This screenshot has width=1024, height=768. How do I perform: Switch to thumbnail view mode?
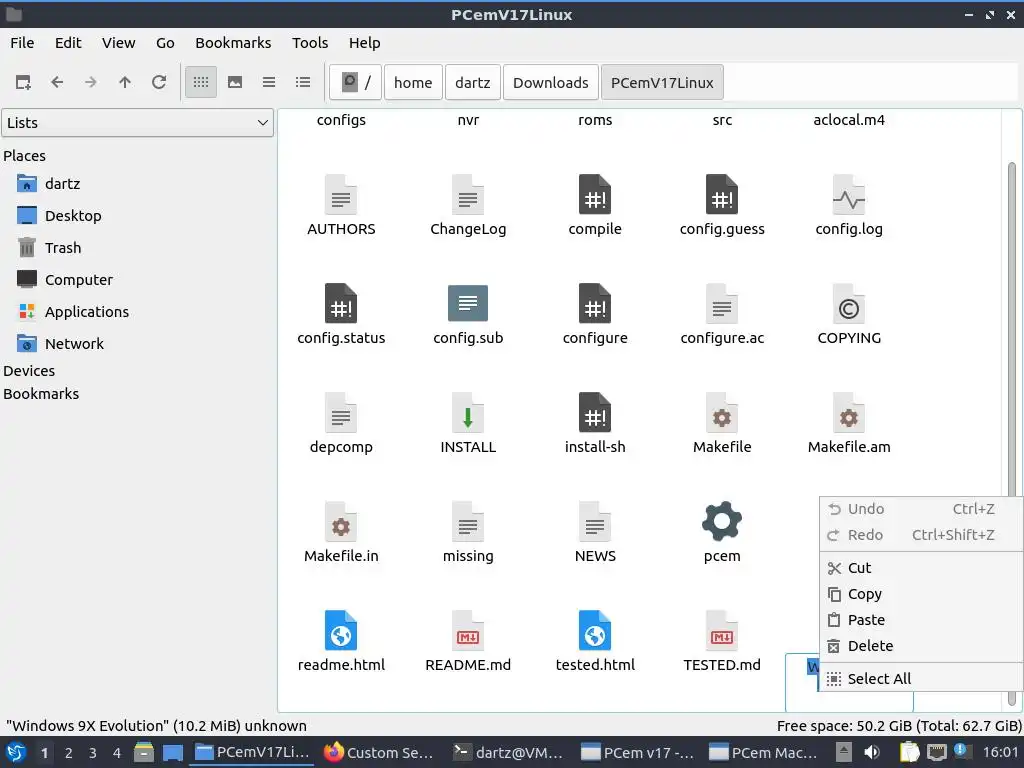coord(234,82)
